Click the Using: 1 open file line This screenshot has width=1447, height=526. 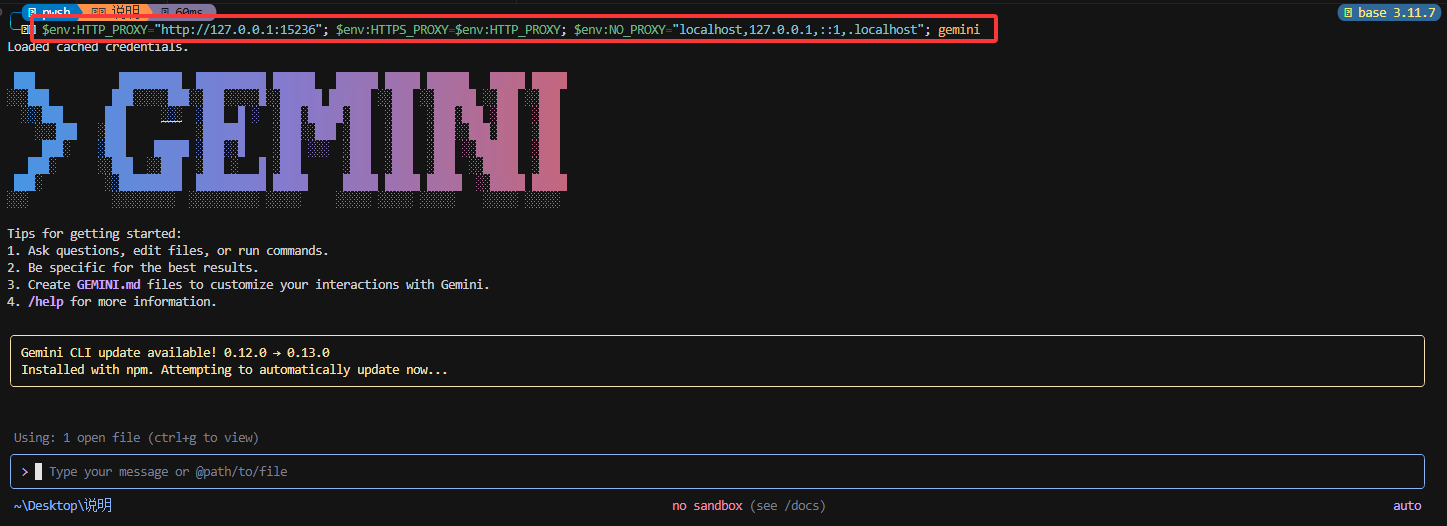point(136,438)
